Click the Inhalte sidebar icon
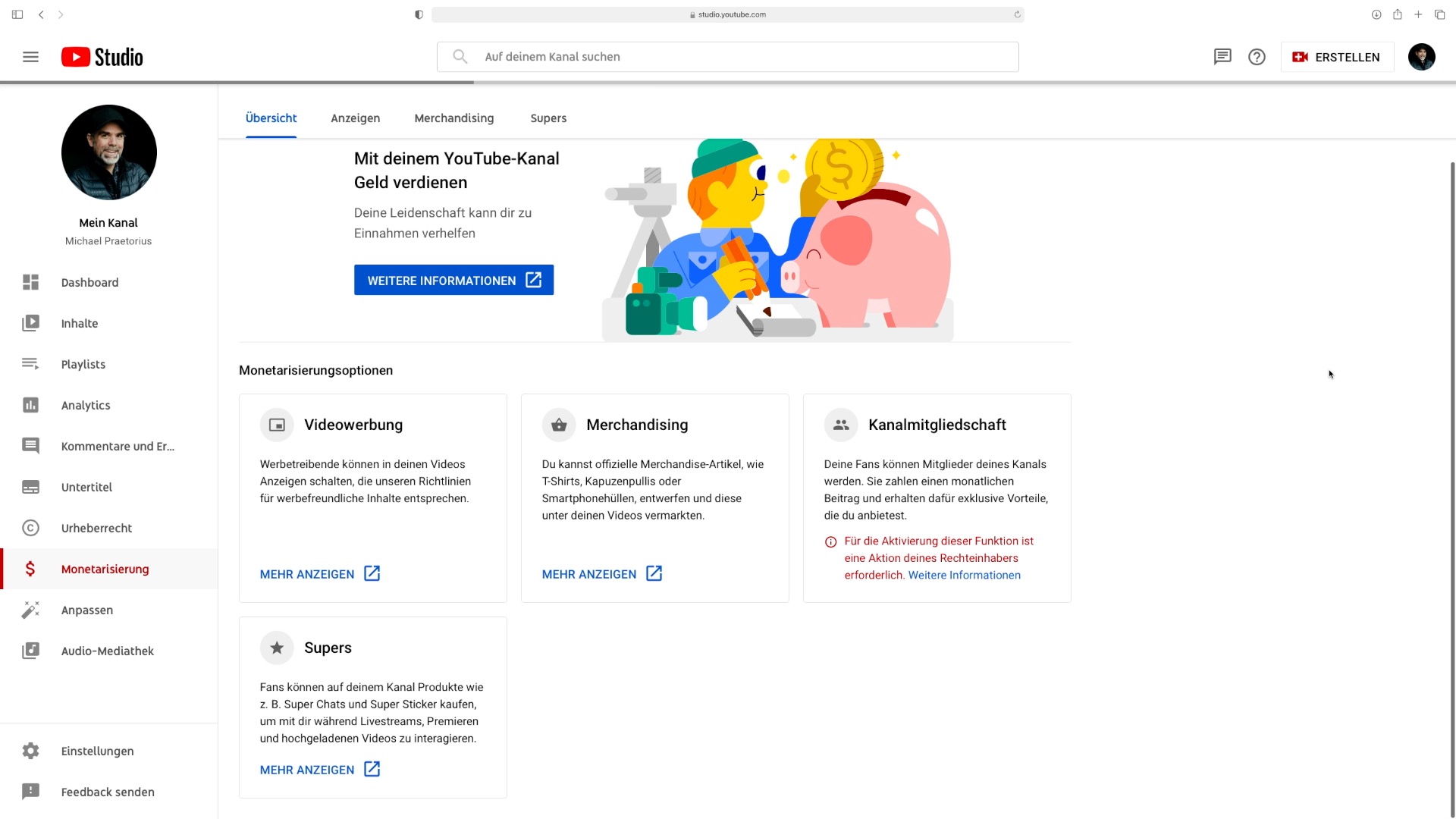This screenshot has width=1456, height=819. [30, 323]
